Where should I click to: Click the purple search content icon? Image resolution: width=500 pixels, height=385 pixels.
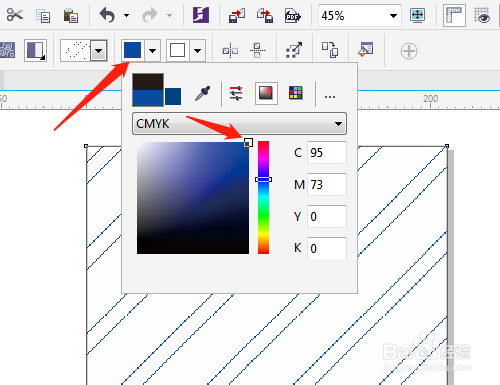pos(201,15)
